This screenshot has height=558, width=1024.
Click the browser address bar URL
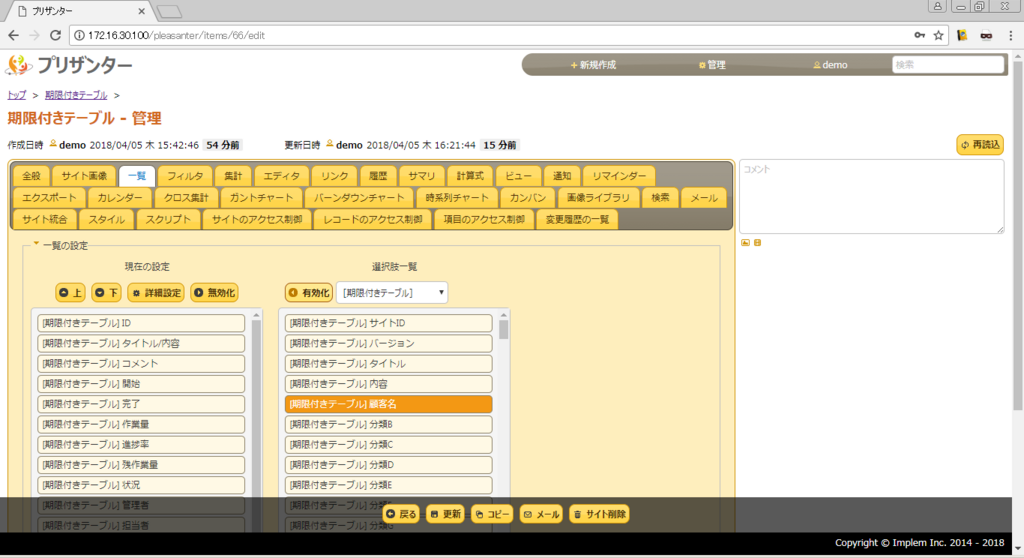[x=176, y=35]
